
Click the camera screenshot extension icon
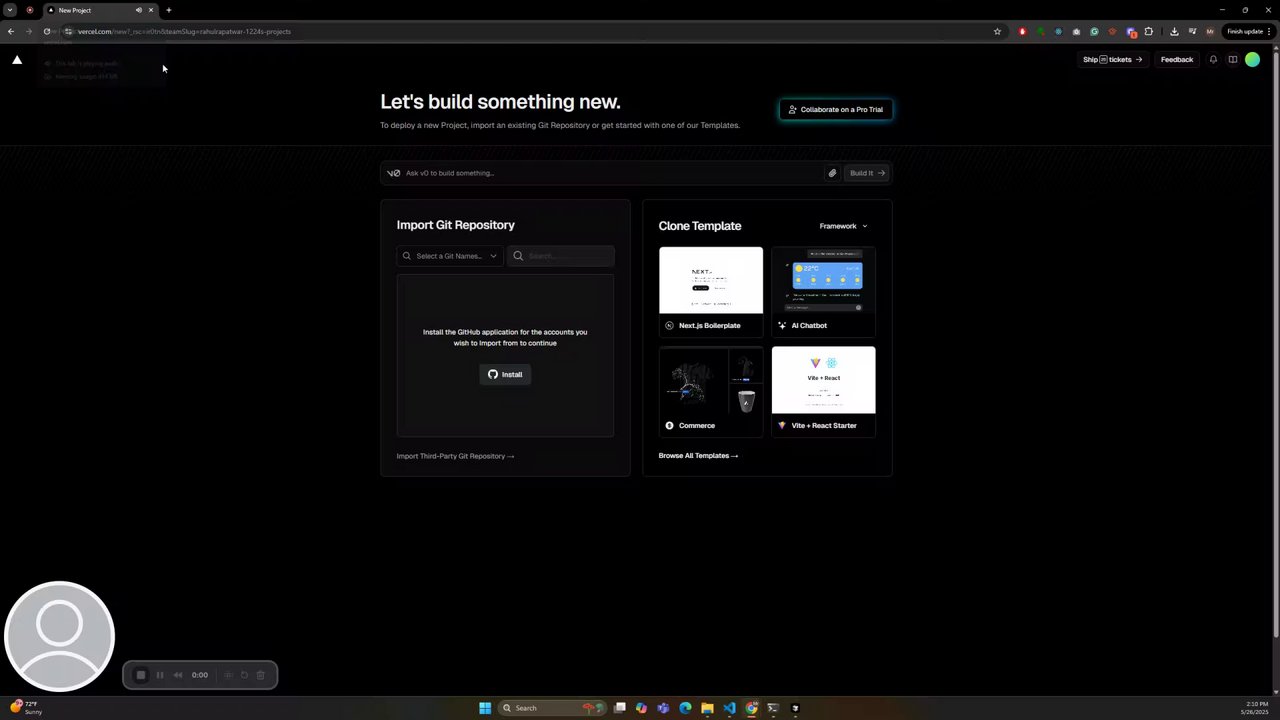(x=1076, y=31)
